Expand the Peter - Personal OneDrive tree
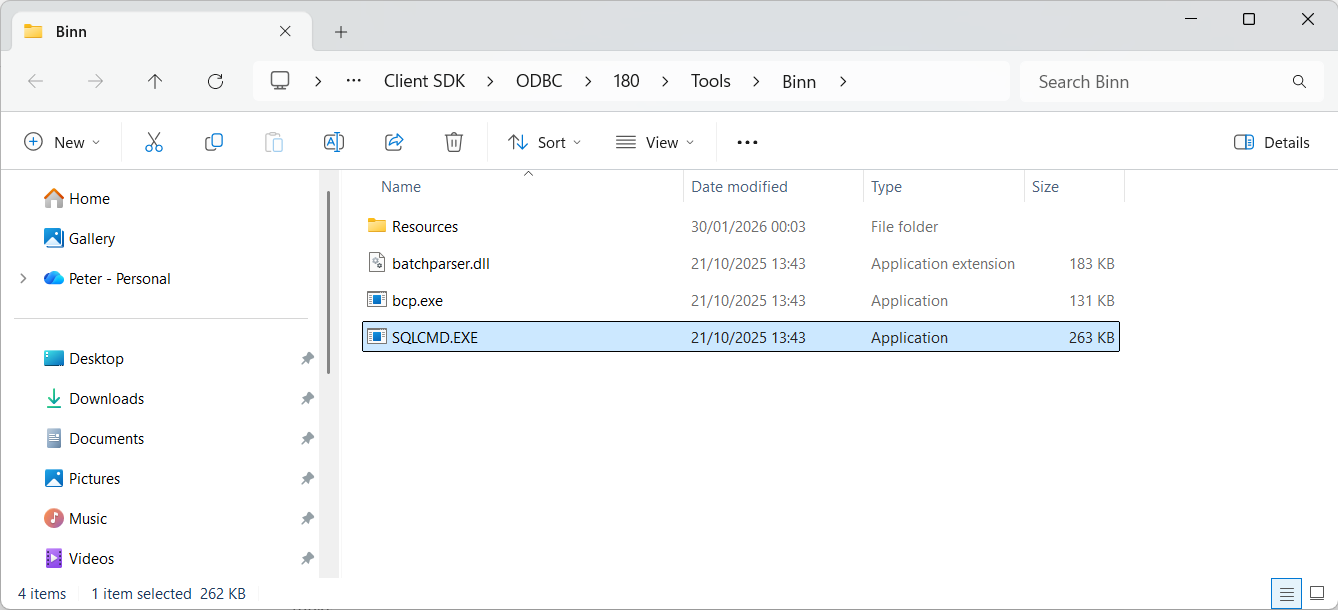Viewport: 1338px width, 610px height. [23, 279]
